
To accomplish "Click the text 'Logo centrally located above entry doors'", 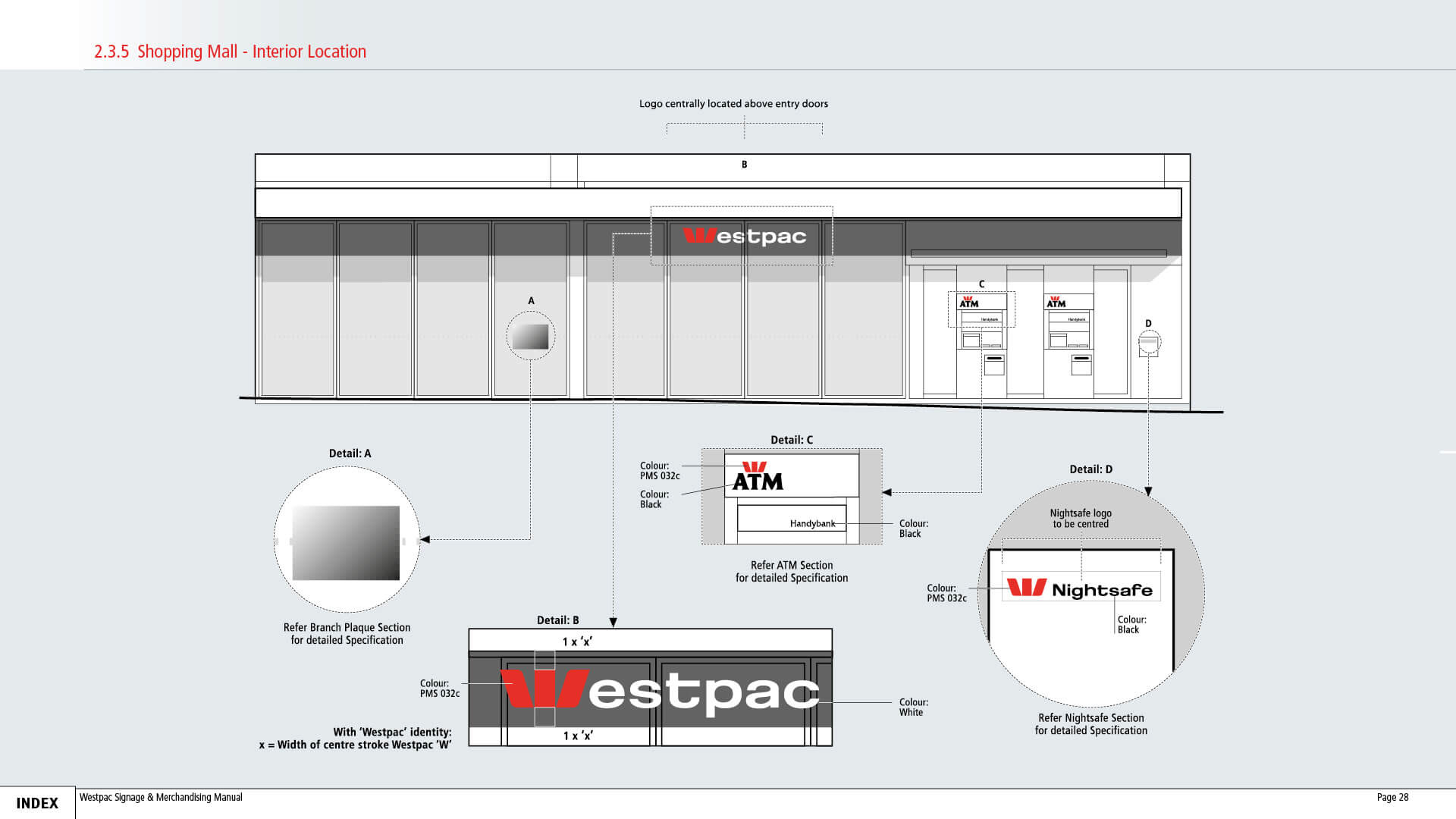I will tap(733, 104).
